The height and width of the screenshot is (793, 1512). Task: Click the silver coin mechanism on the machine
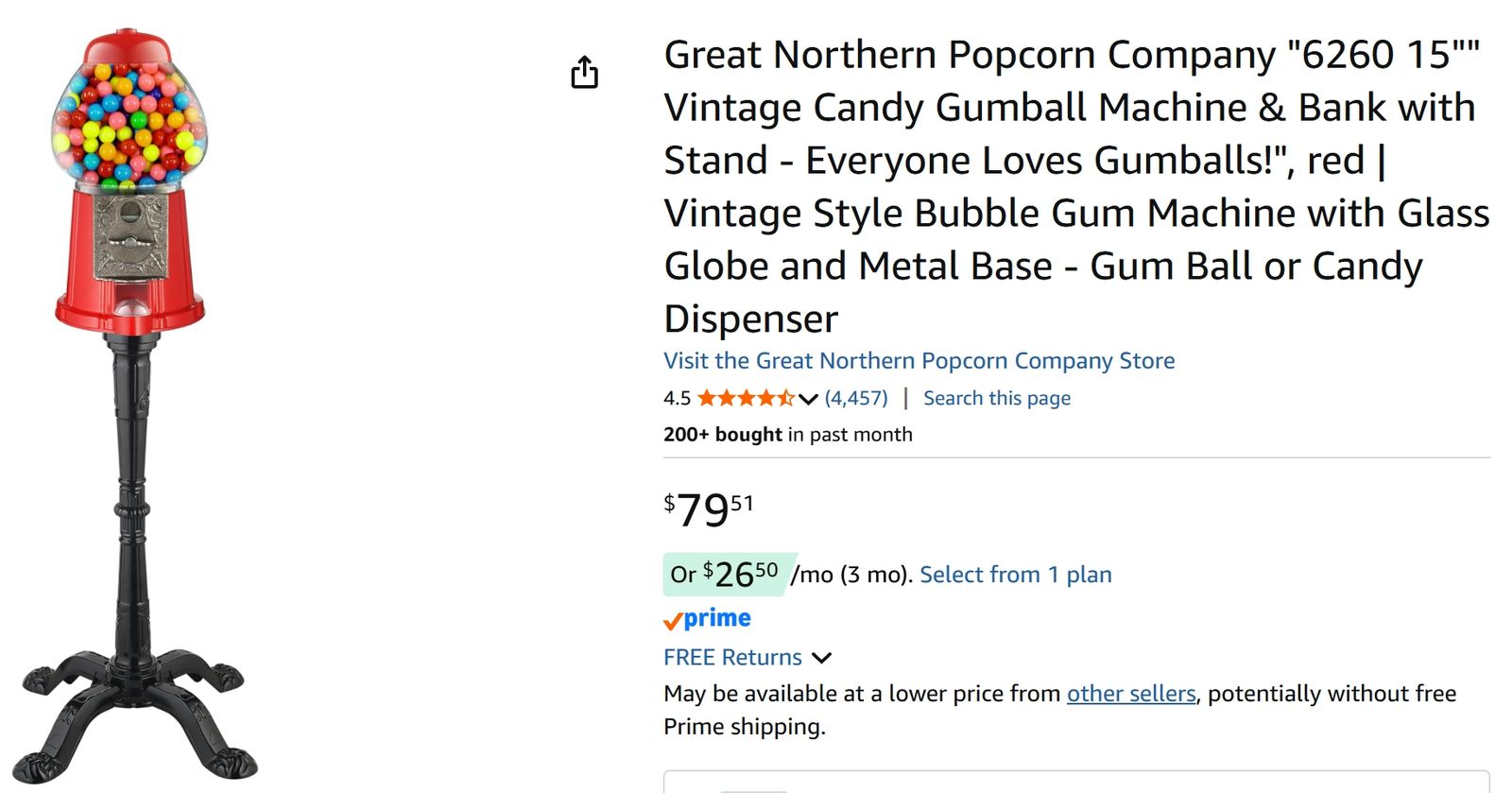(x=130, y=236)
